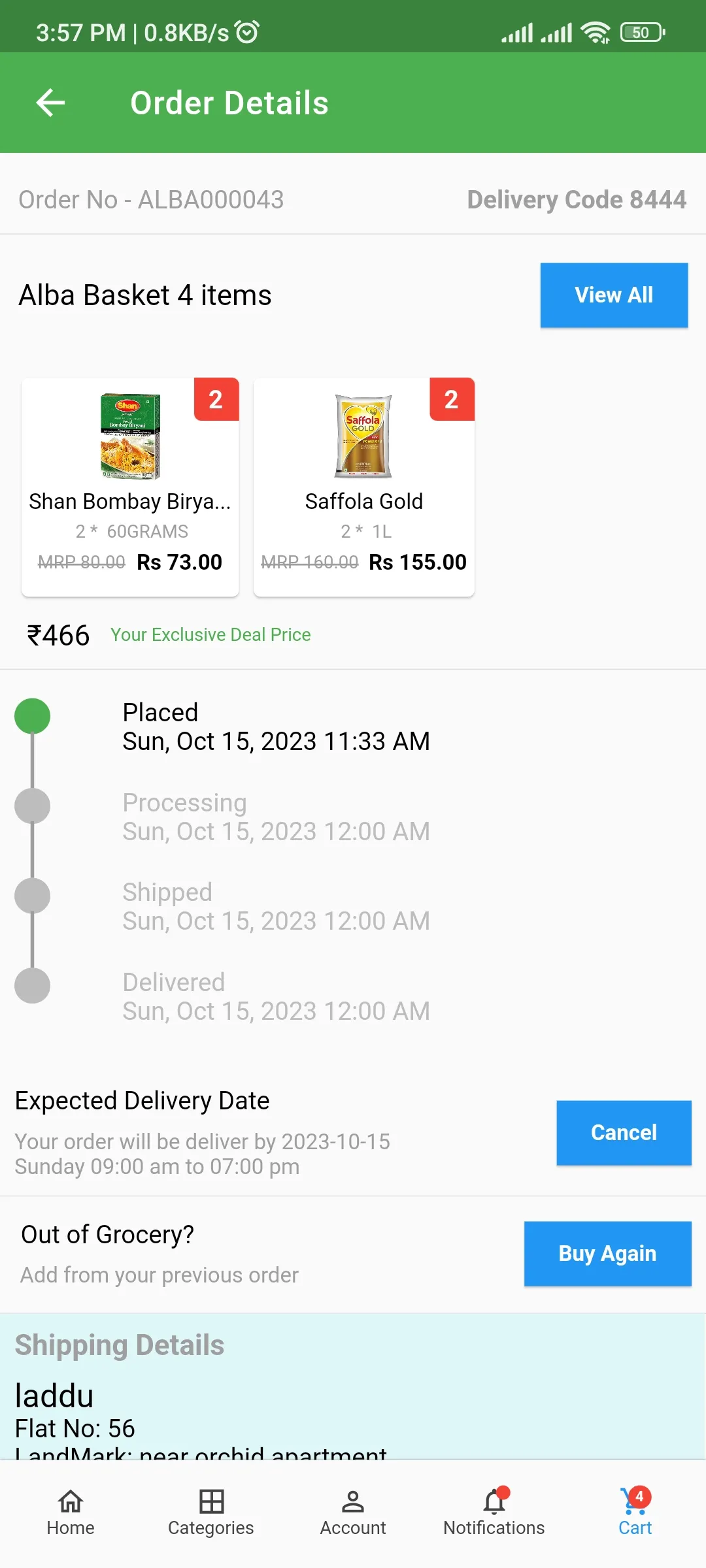Tap the Your Exclusive Deal Price text

pyautogui.click(x=210, y=634)
